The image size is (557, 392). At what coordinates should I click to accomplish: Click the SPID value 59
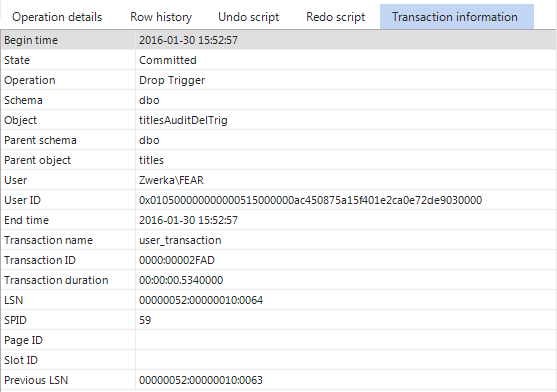pos(145,320)
